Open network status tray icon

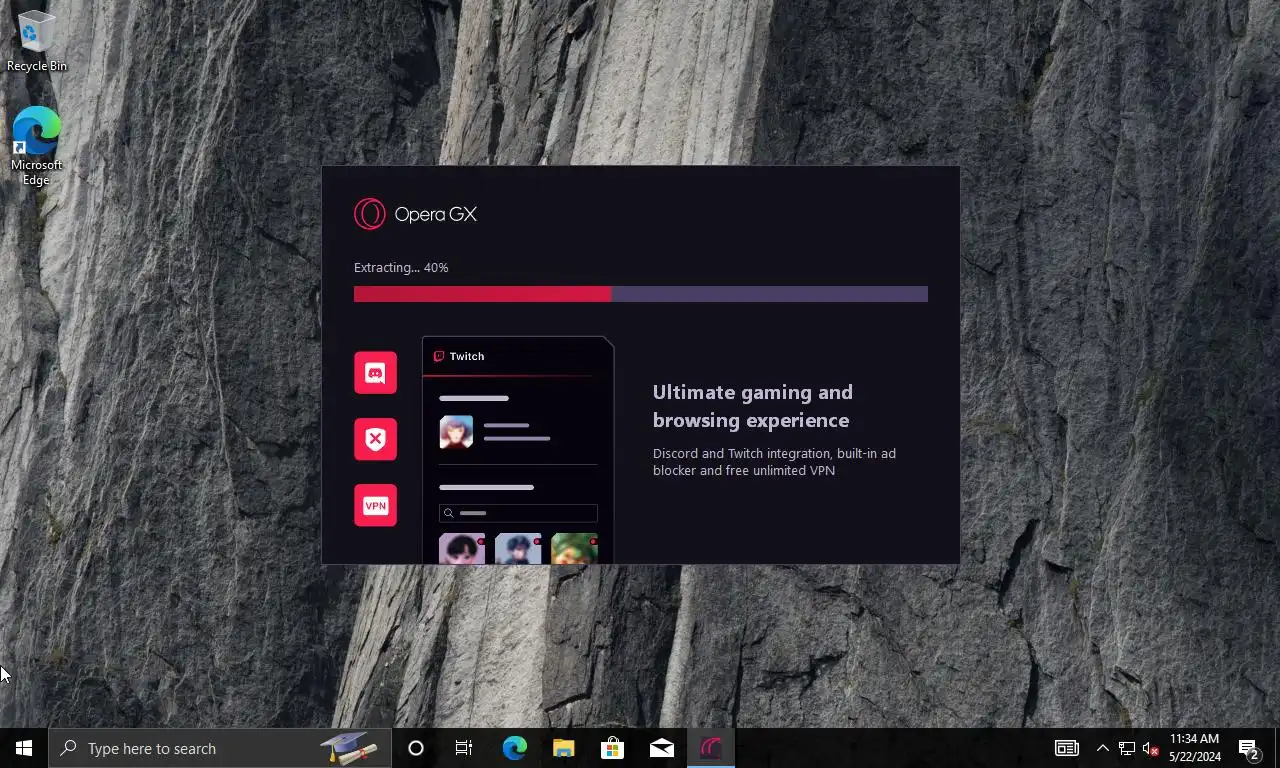pyautogui.click(x=1127, y=748)
